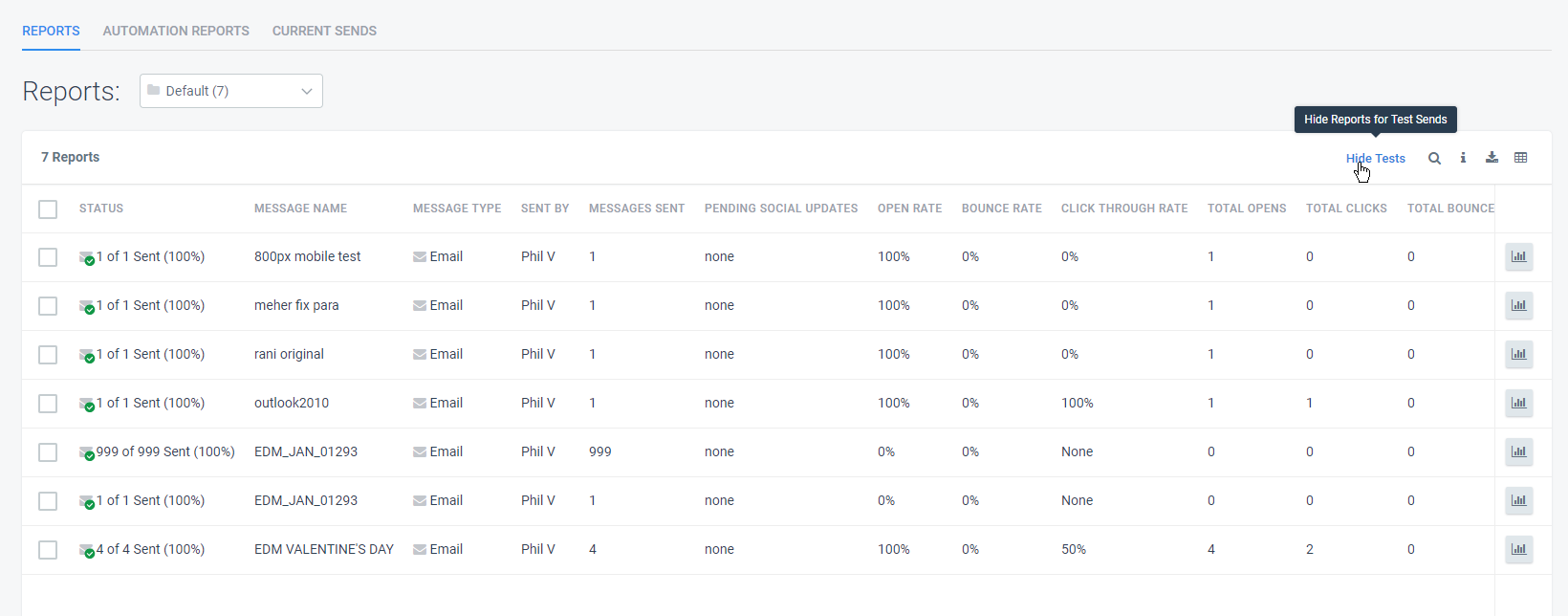The height and width of the screenshot is (616, 1568).
Task: Sort by Messages Sent column header
Action: tap(637, 209)
